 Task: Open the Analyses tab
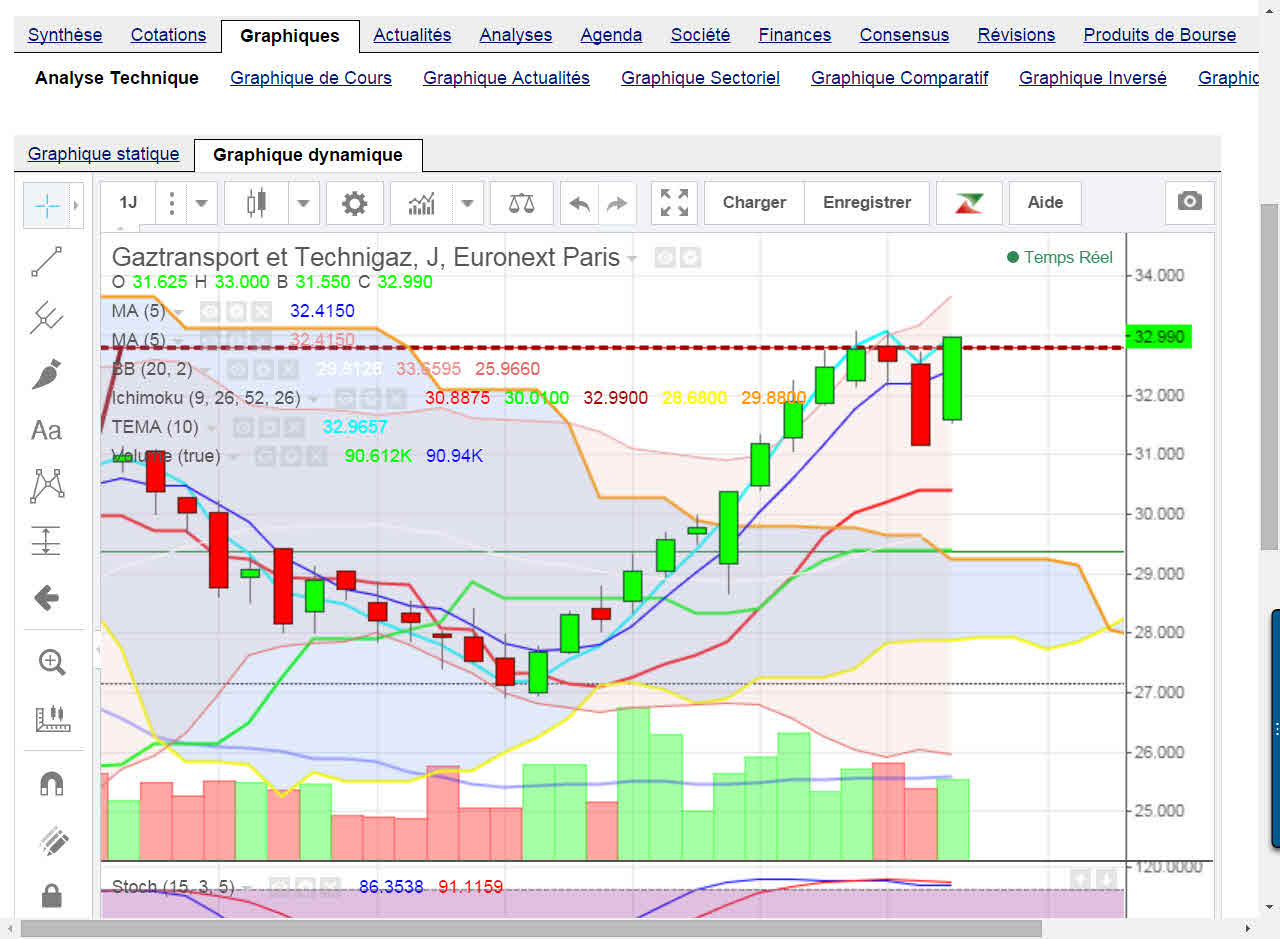tap(516, 35)
